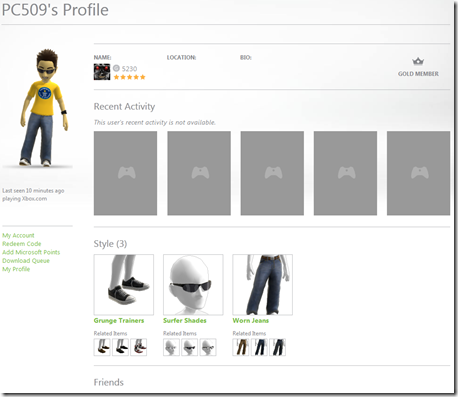Open the Redeem Code link
Viewport: 458px width, 397px height.
22,244
